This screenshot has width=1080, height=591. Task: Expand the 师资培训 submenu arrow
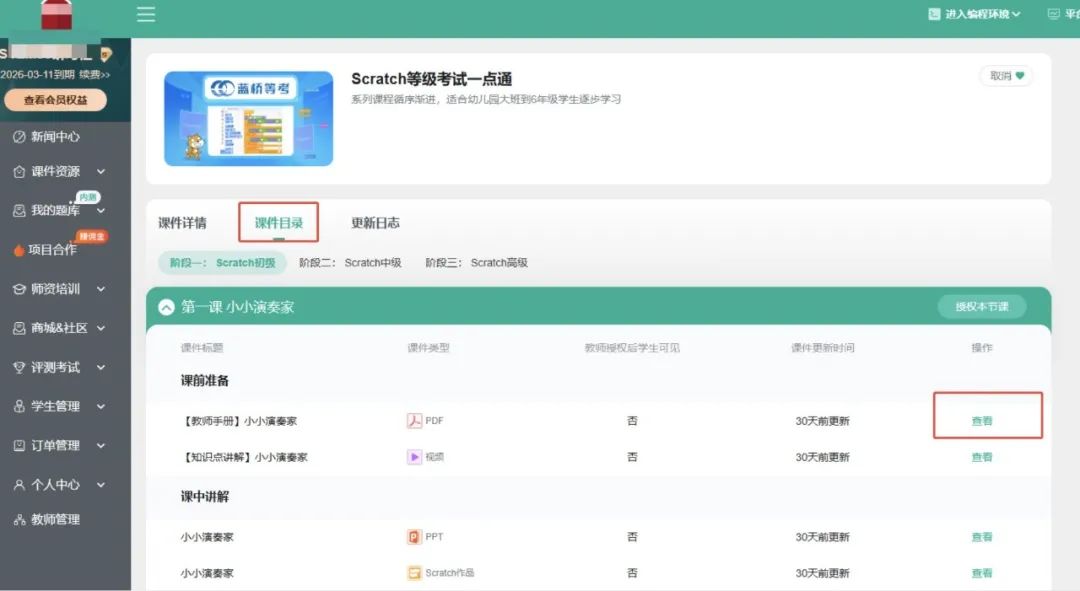(x=101, y=289)
